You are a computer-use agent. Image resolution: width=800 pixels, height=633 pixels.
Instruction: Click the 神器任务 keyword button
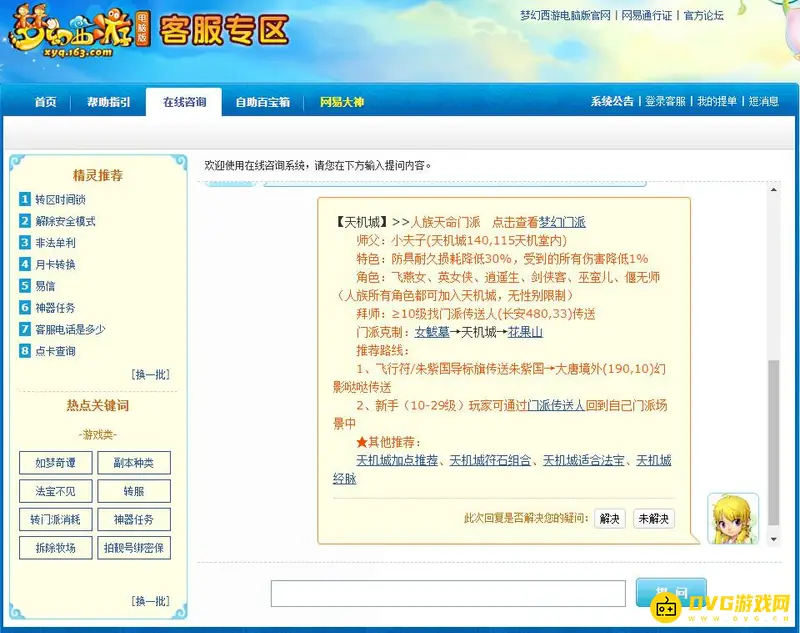[134, 520]
